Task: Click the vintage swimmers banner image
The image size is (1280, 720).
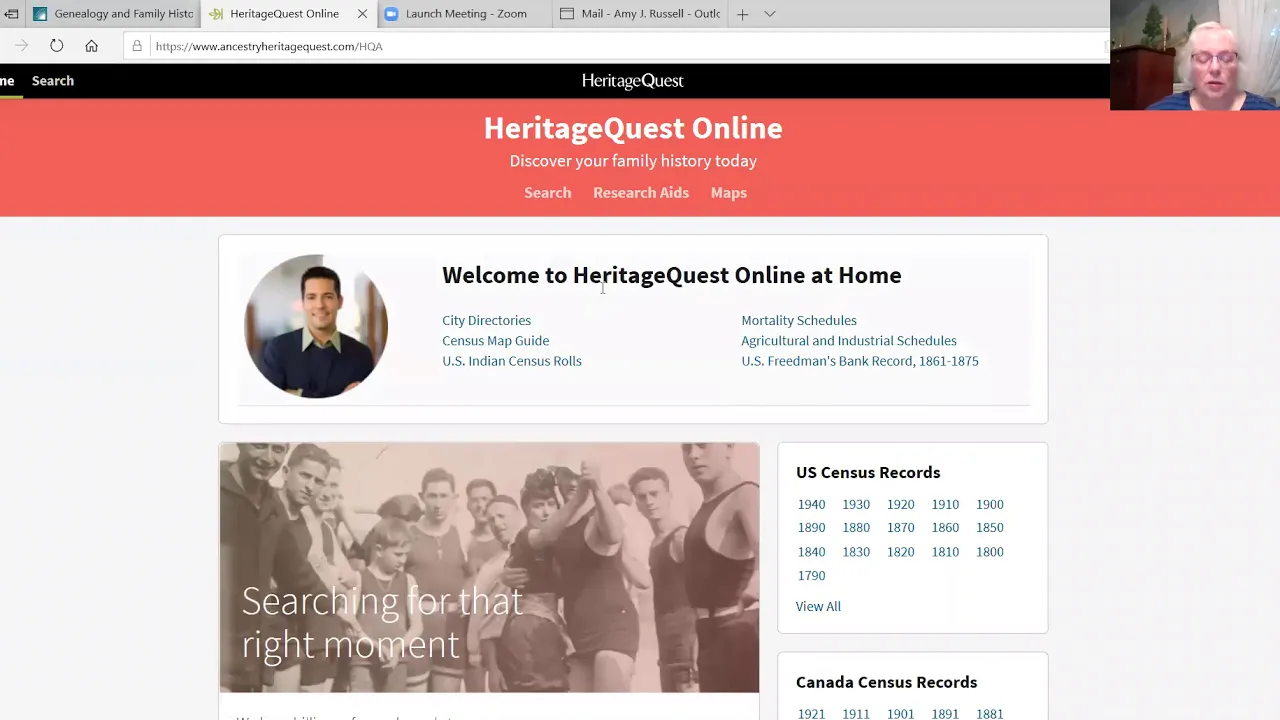Action: (489, 568)
